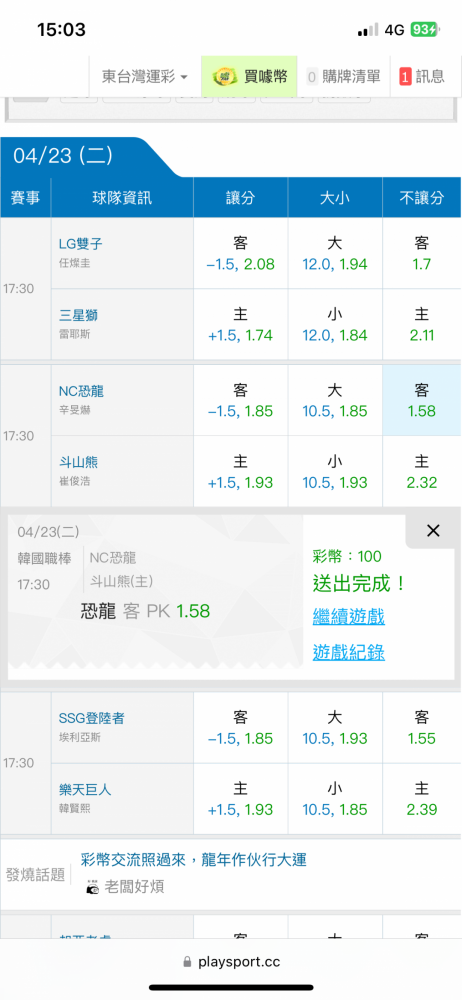The height and width of the screenshot is (1000, 462).
Task: Open the 遊戲紀錄 link
Action: coord(348,652)
